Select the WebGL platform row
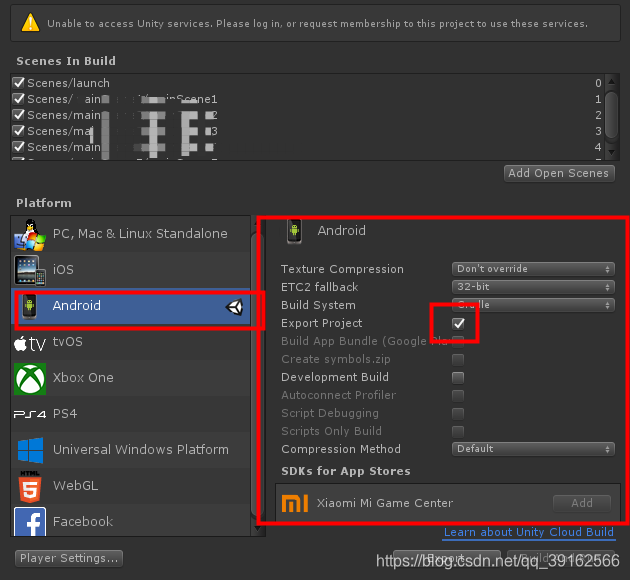 coord(131,486)
